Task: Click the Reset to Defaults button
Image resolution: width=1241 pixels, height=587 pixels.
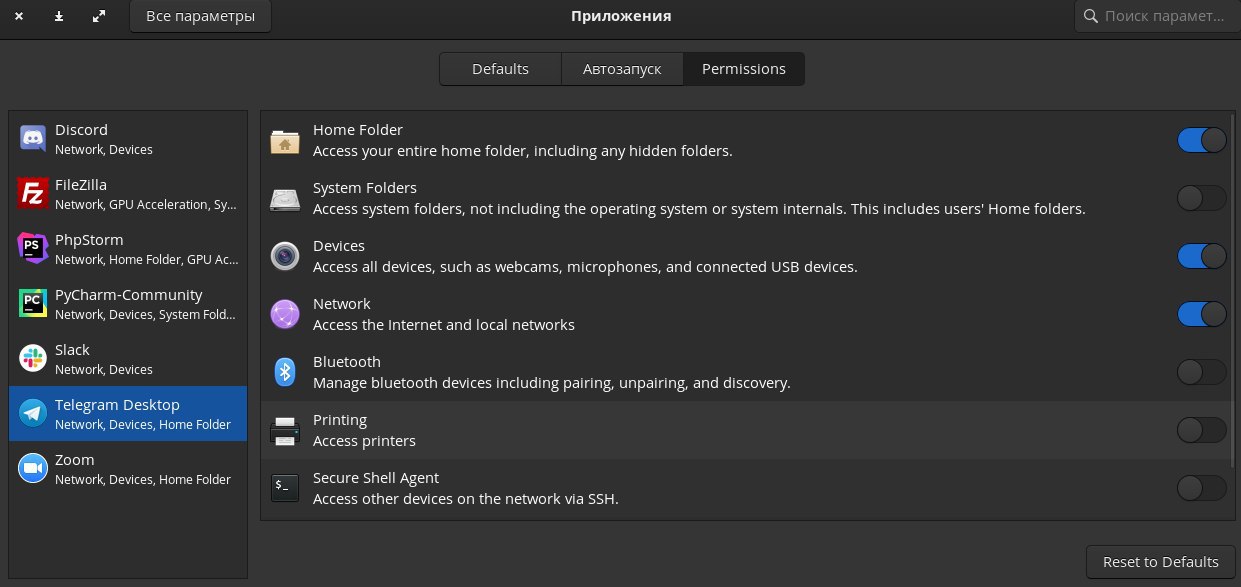Action: pos(1161,562)
